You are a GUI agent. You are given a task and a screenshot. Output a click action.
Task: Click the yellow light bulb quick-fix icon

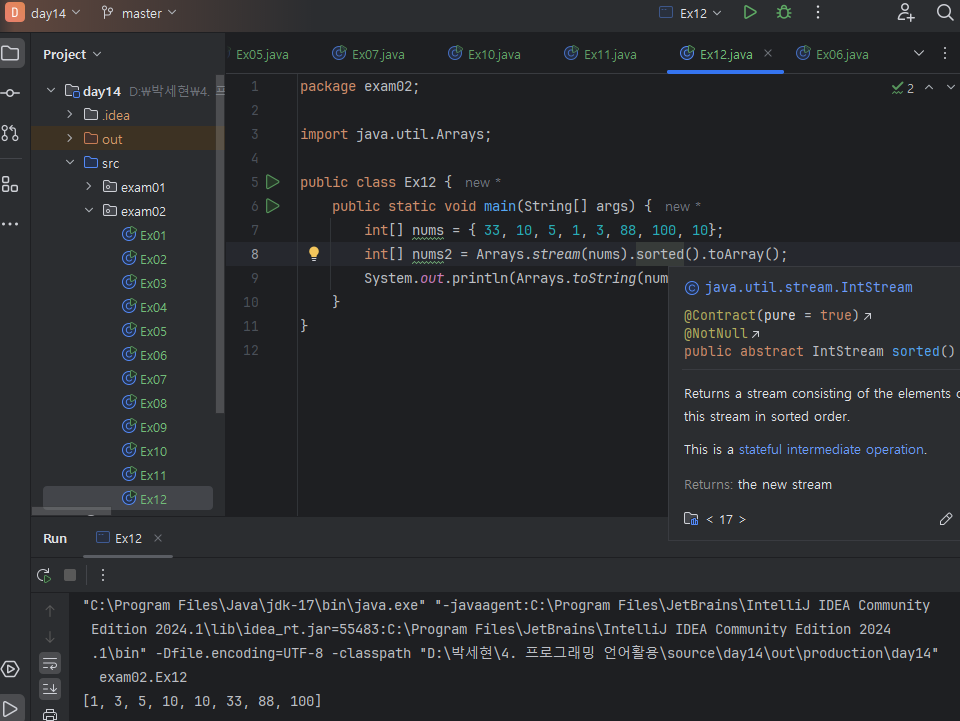pos(313,254)
